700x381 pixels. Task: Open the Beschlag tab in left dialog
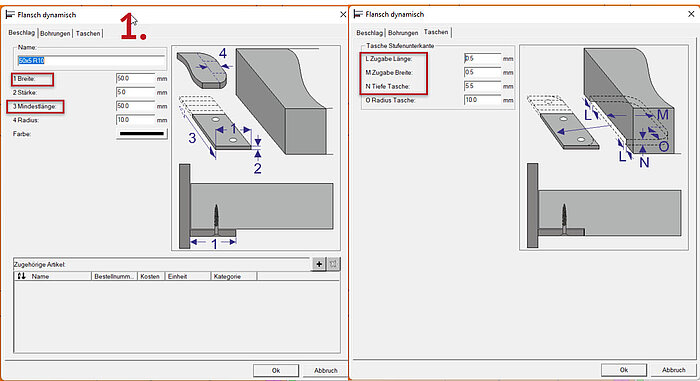[21, 33]
